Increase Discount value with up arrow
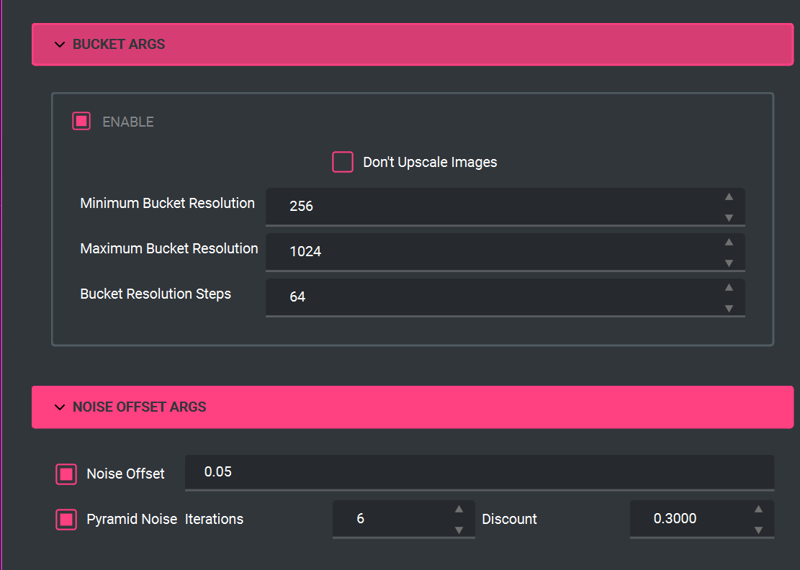The width and height of the screenshot is (800, 570). 759,509
